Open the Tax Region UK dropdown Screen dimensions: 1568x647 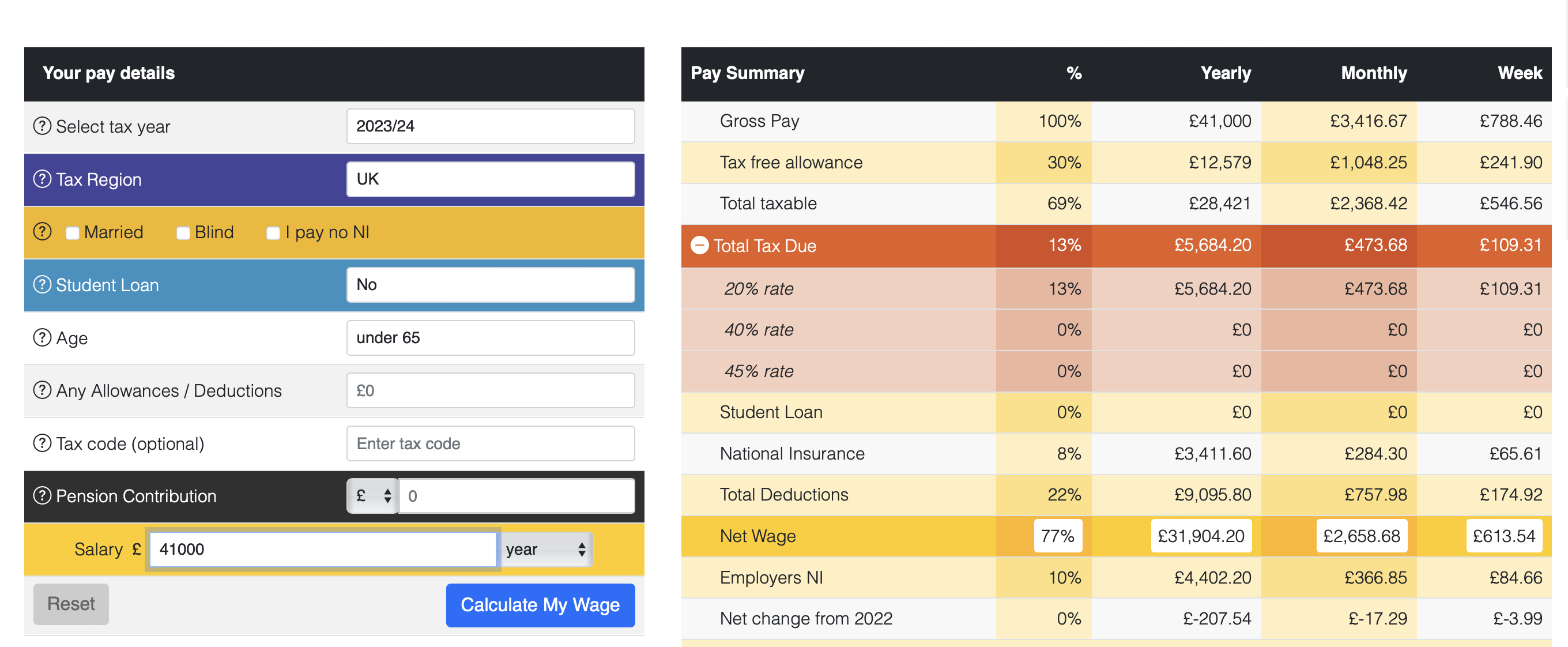click(x=490, y=179)
